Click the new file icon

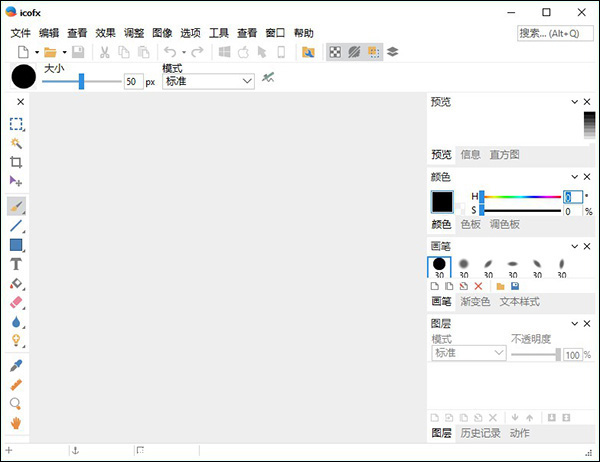[23, 52]
